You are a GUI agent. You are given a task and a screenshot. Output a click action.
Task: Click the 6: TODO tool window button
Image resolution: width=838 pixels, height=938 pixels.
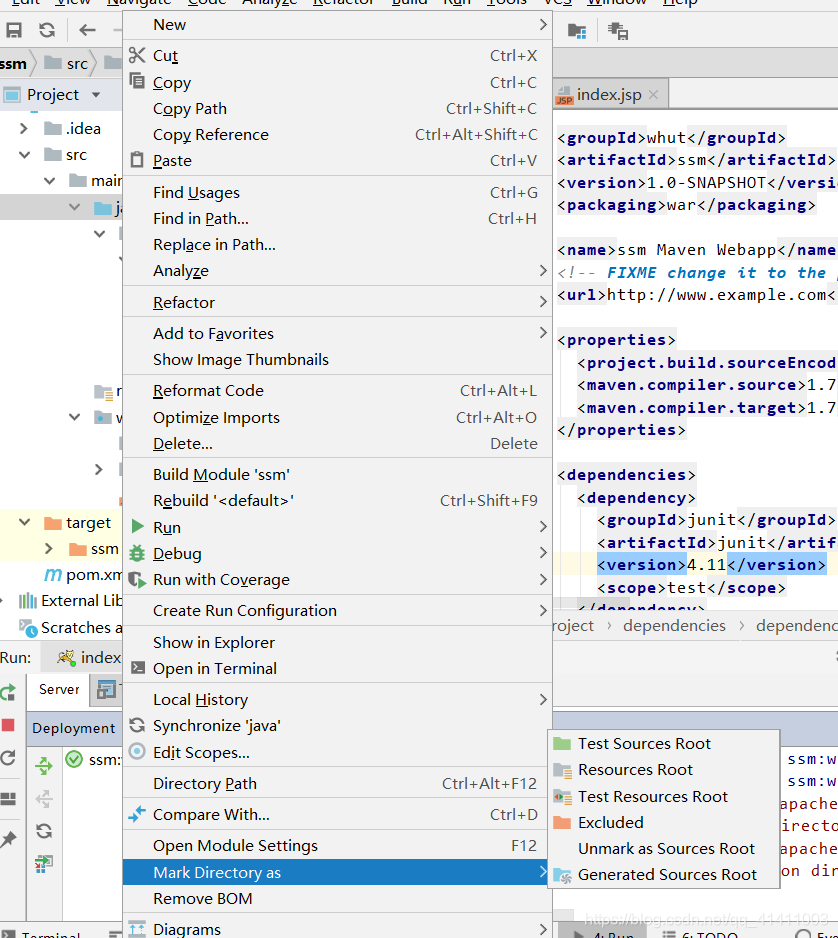click(x=700, y=934)
